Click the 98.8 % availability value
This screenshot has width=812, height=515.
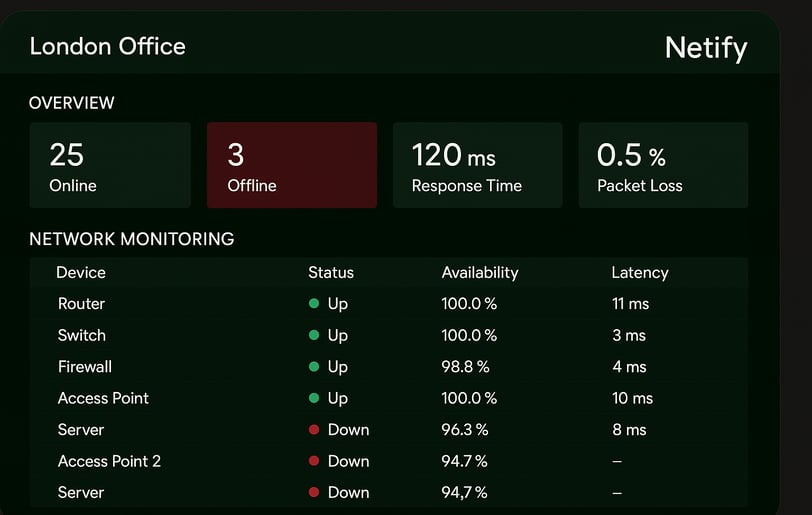pos(465,367)
